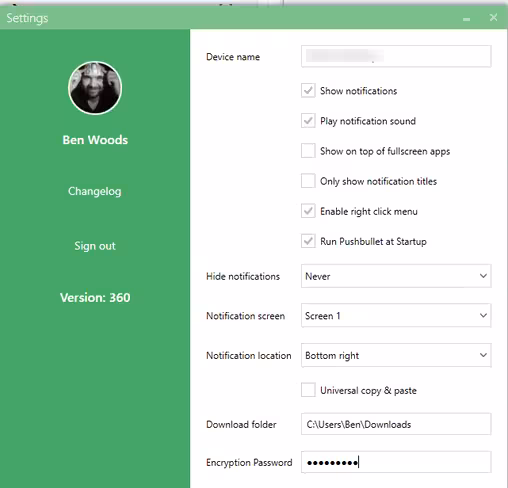Enable Show on top of fullscreen apps

pyautogui.click(x=308, y=151)
